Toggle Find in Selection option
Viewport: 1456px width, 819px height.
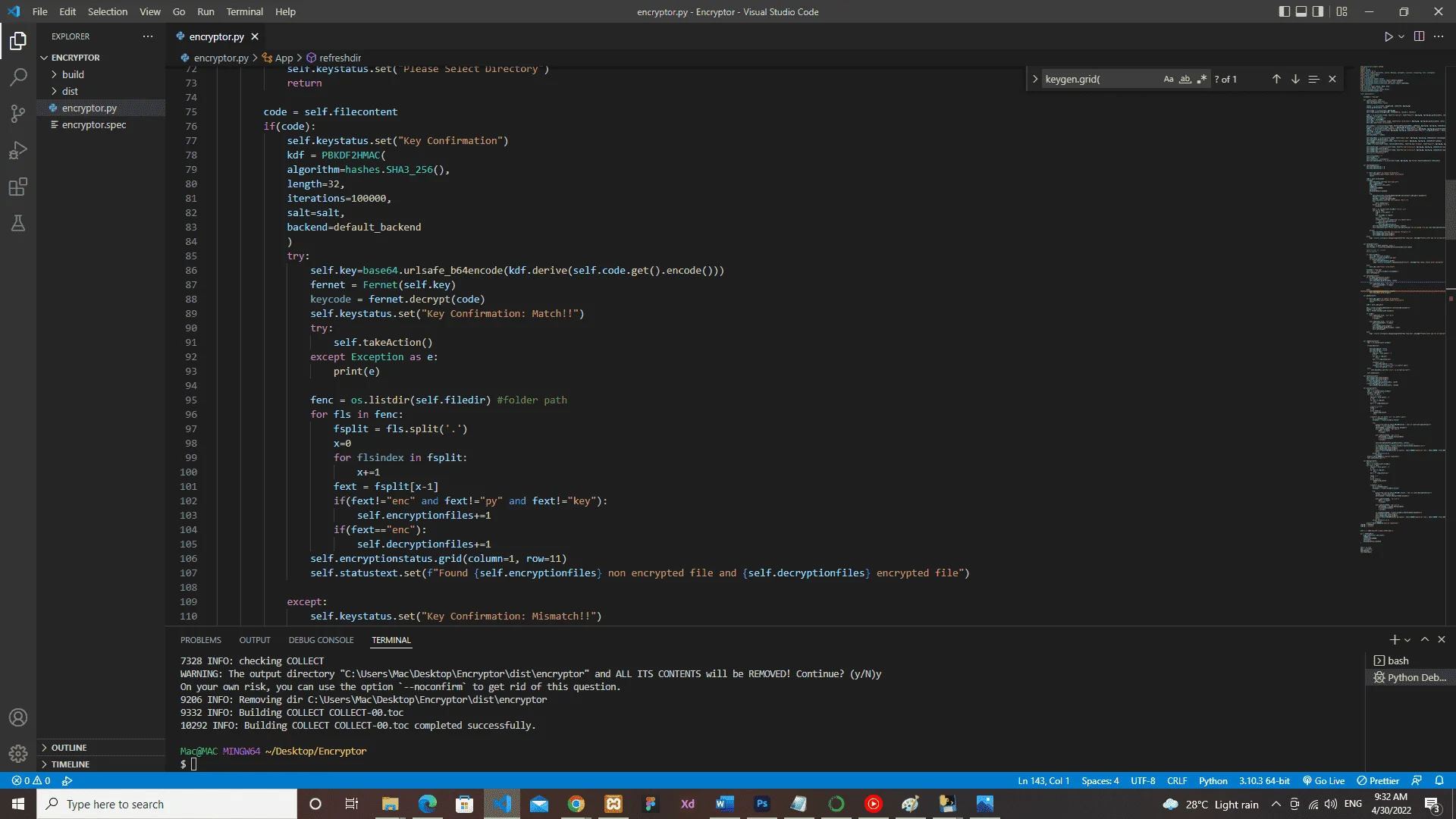[x=1313, y=79]
